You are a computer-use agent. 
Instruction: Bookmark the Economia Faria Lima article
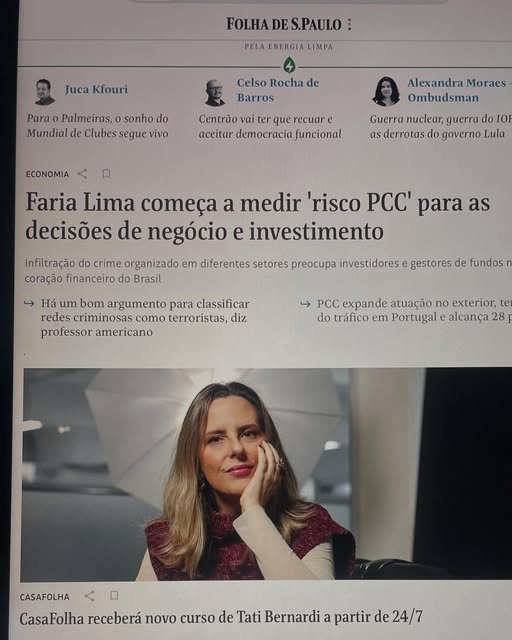106,174
